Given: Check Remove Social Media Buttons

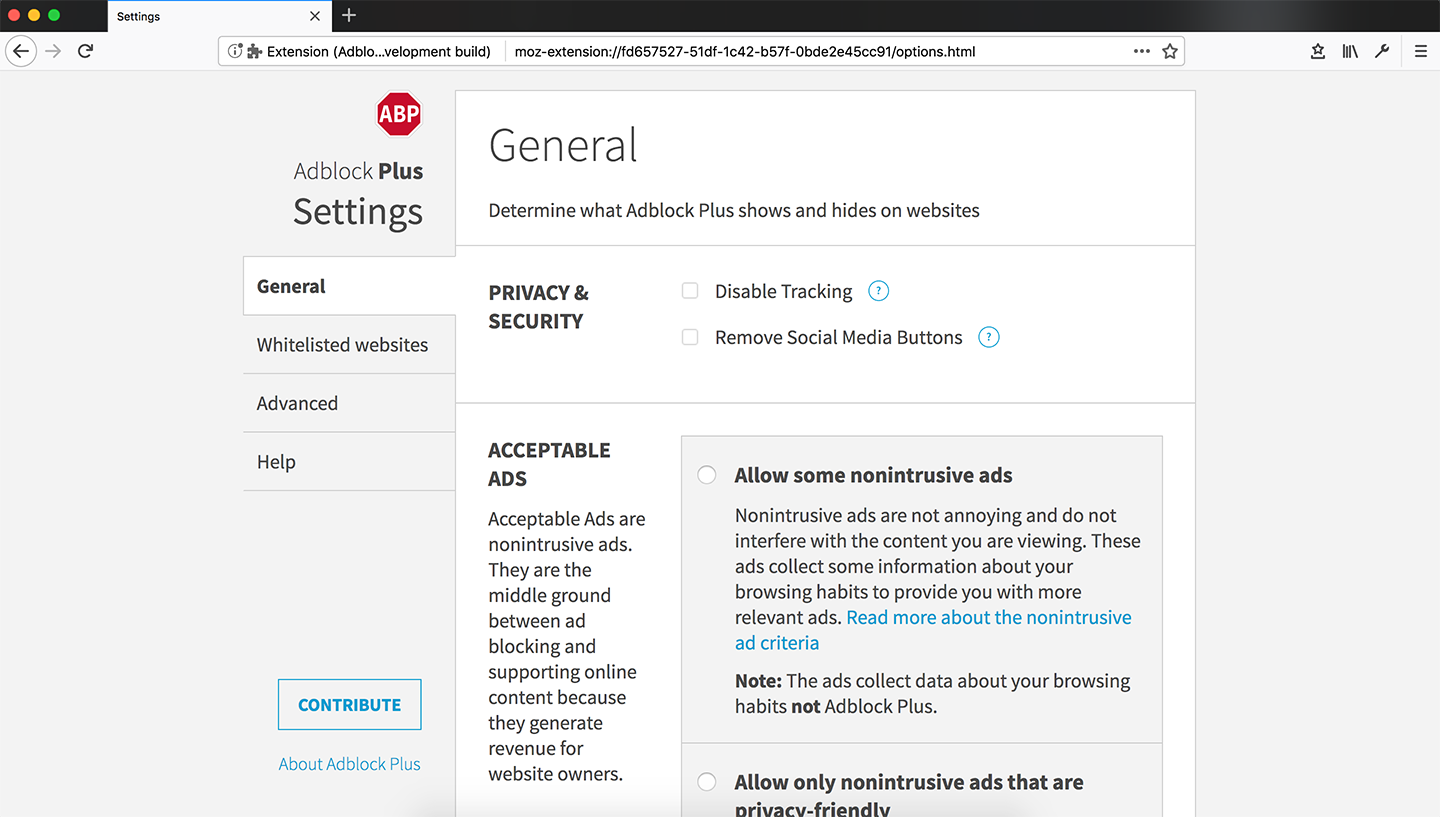Looking at the screenshot, I should (x=690, y=337).
